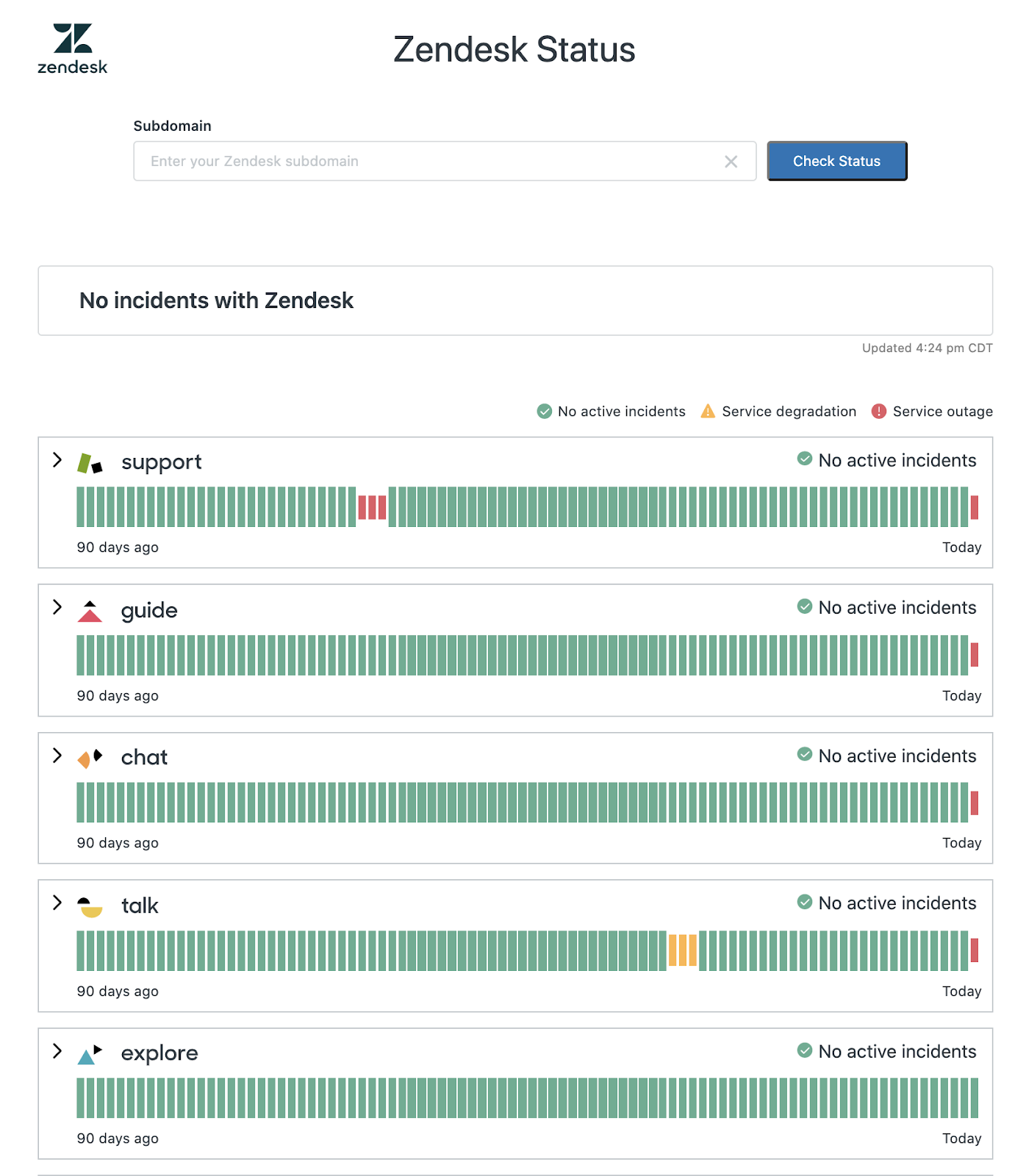Click the 'No incidents with Zendesk' banner
Image resolution: width=1026 pixels, height=1176 pixels.
click(x=514, y=301)
